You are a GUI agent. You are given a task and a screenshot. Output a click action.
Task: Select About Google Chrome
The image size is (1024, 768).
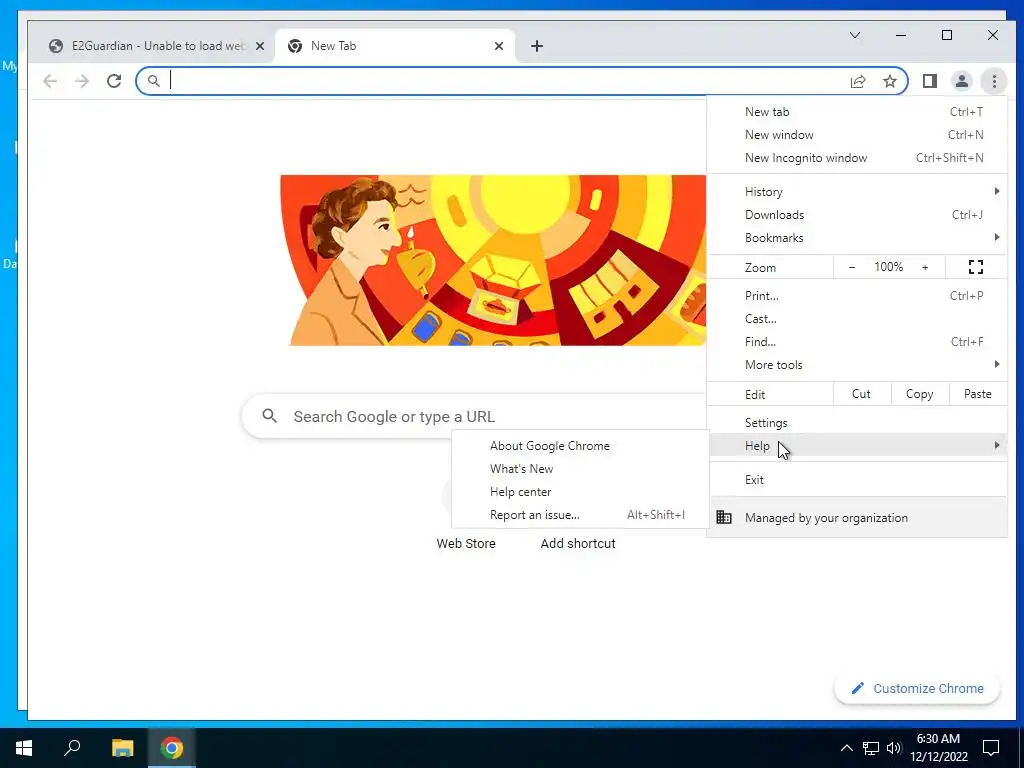[x=580, y=445]
